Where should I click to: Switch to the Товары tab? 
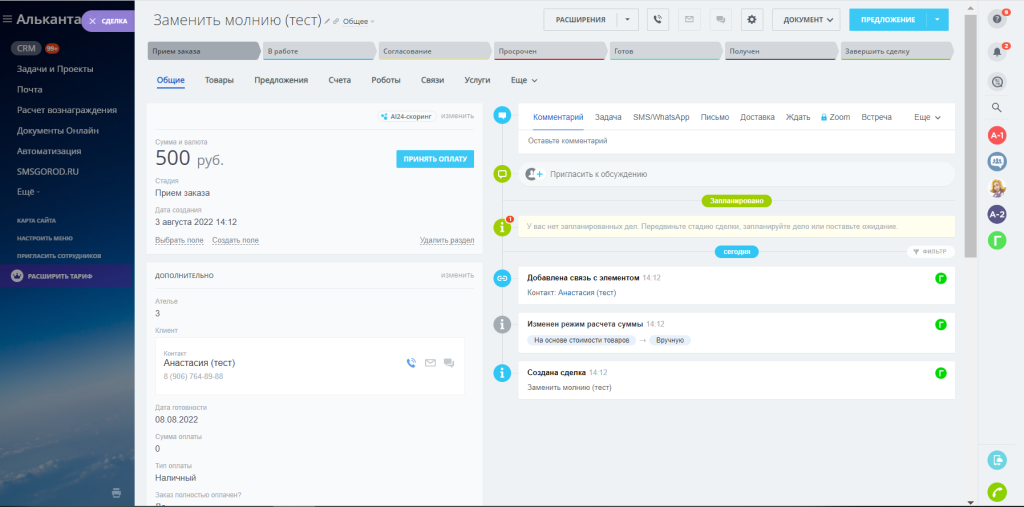pyautogui.click(x=219, y=80)
